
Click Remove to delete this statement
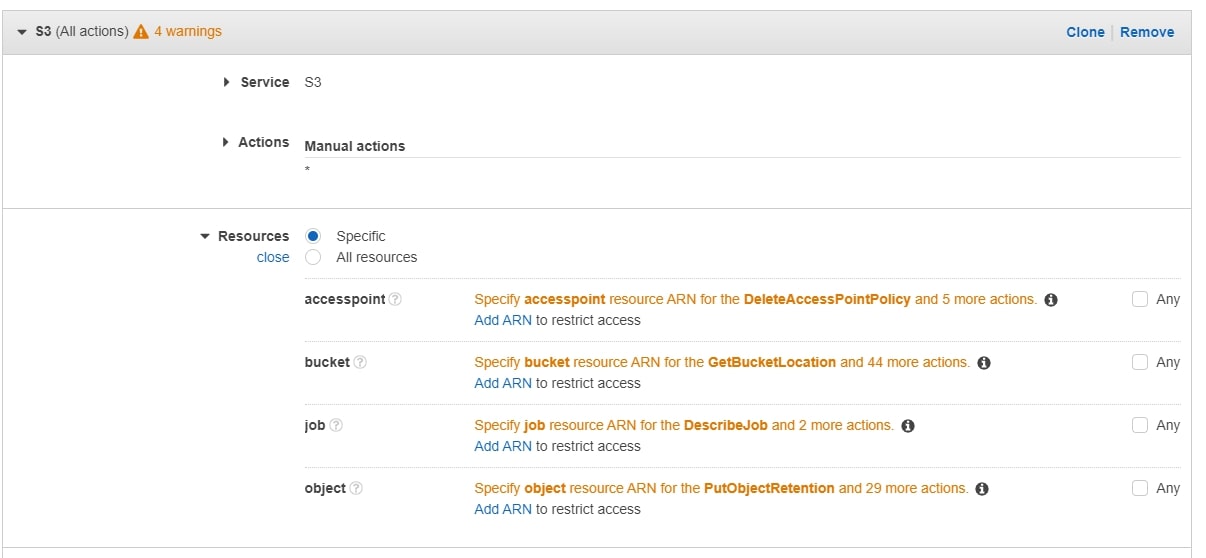point(1147,32)
